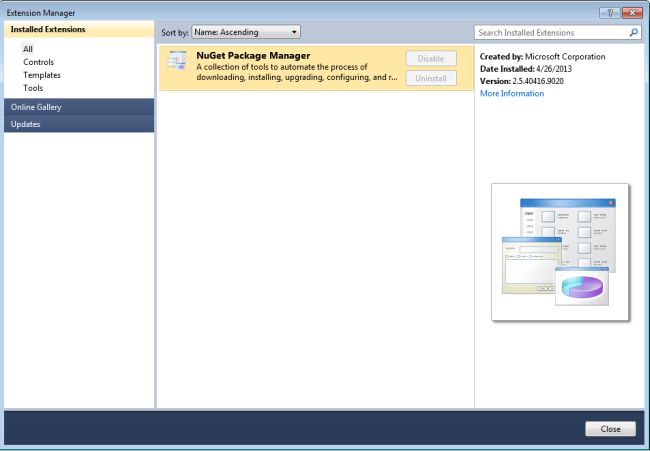The height and width of the screenshot is (451, 650).
Task: Click the Close button at bottom
Action: 610,429
